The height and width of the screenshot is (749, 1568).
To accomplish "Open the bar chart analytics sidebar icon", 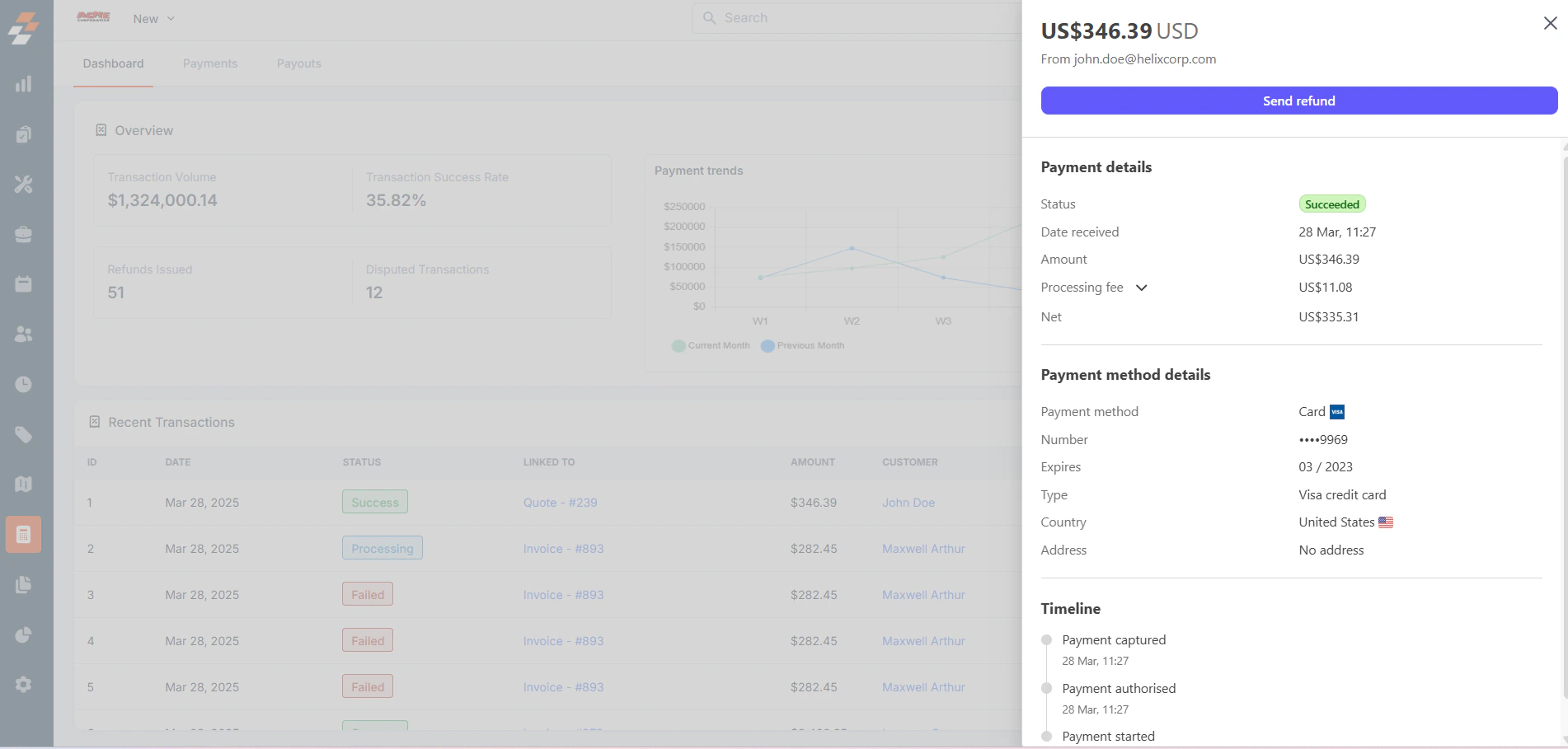I will 23,84.
